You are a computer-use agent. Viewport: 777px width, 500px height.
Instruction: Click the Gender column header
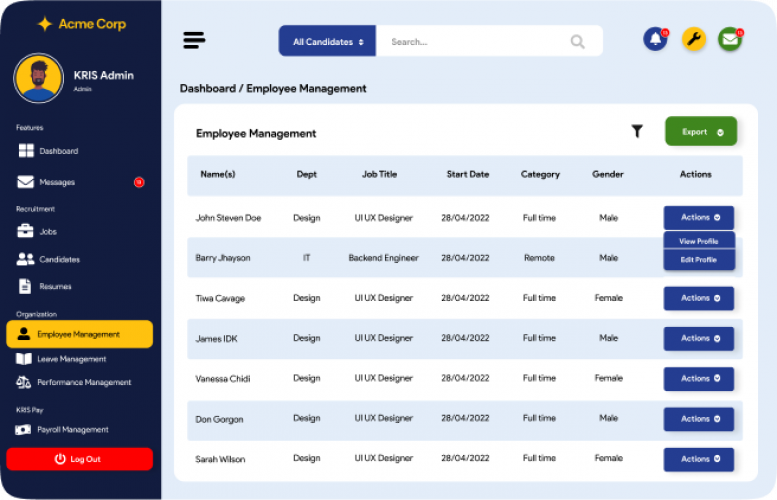point(608,174)
